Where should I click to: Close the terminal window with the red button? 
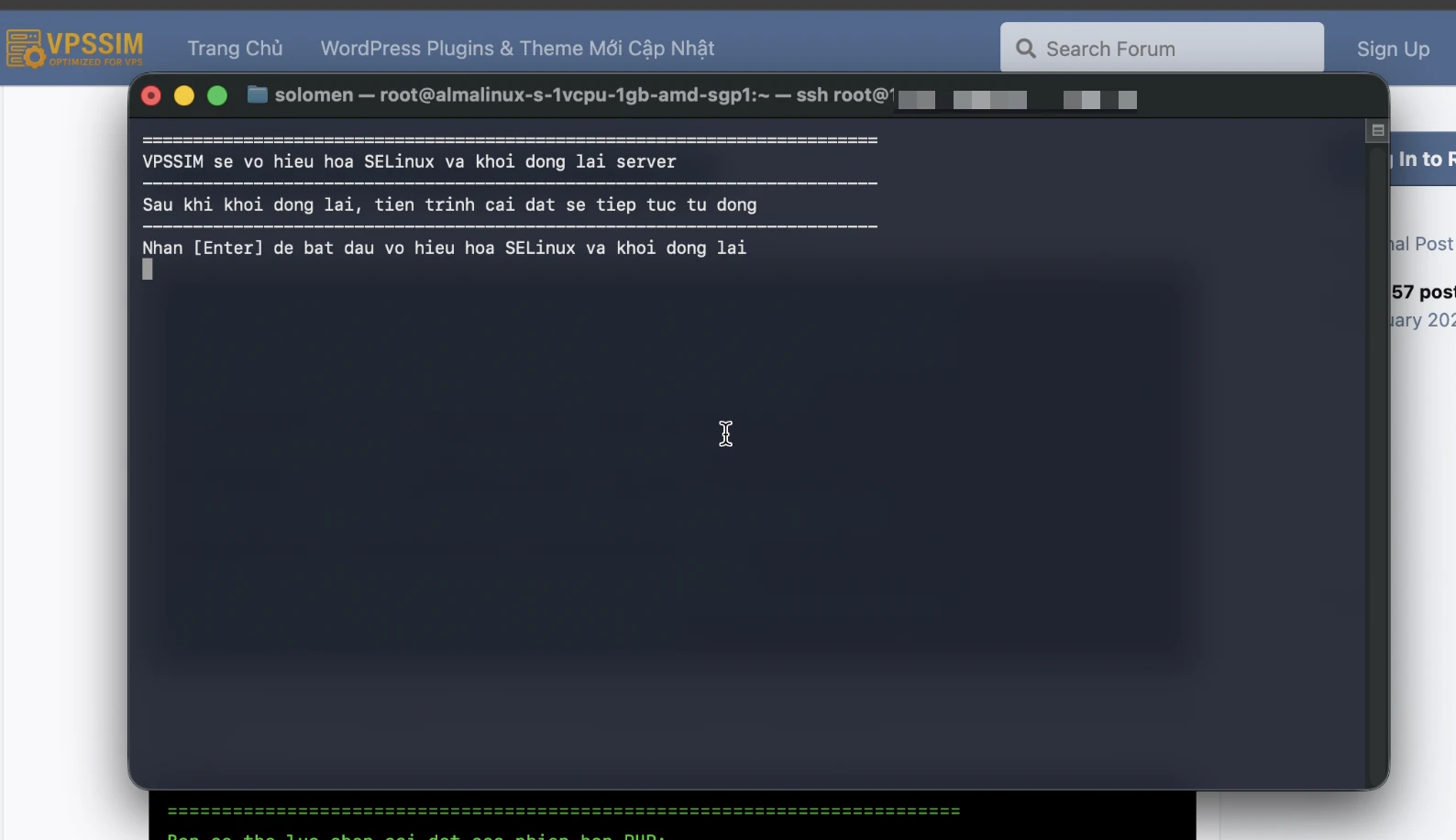[151, 95]
